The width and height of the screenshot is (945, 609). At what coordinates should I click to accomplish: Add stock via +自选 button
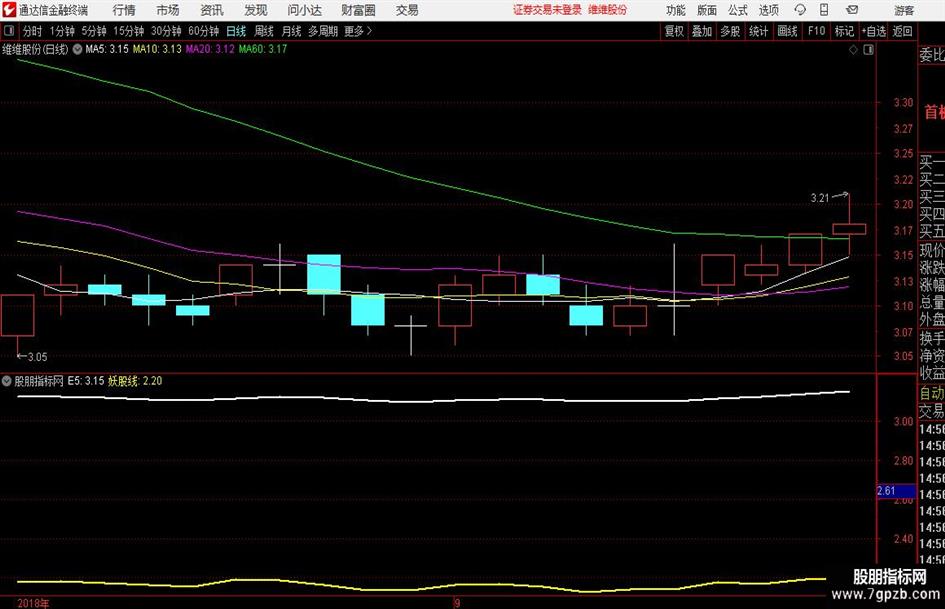[x=874, y=31]
